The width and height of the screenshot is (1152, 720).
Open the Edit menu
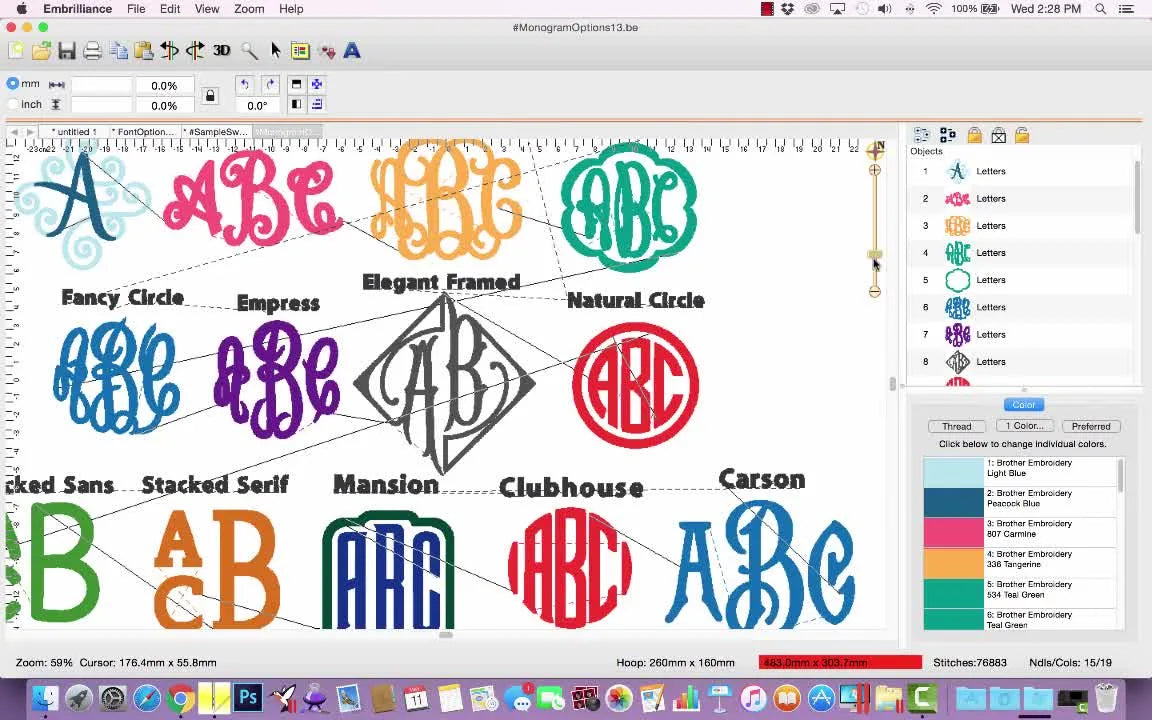(170, 9)
